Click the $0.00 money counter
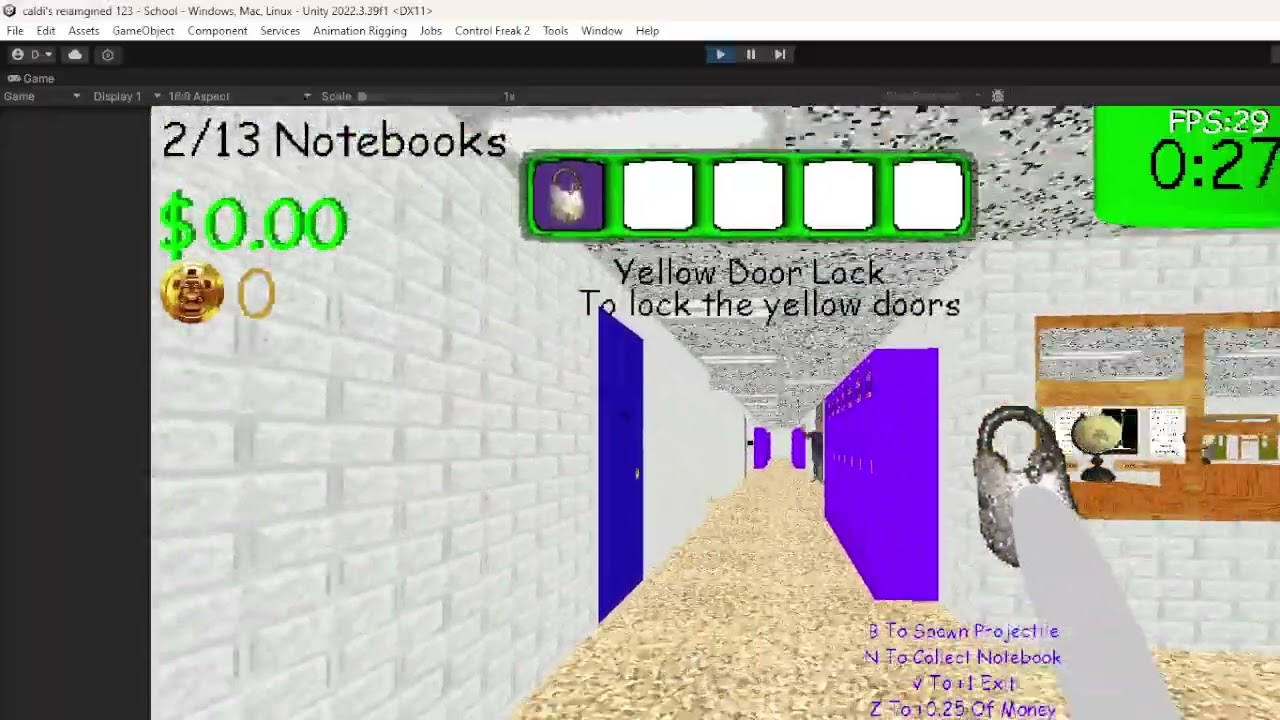 coord(253,223)
